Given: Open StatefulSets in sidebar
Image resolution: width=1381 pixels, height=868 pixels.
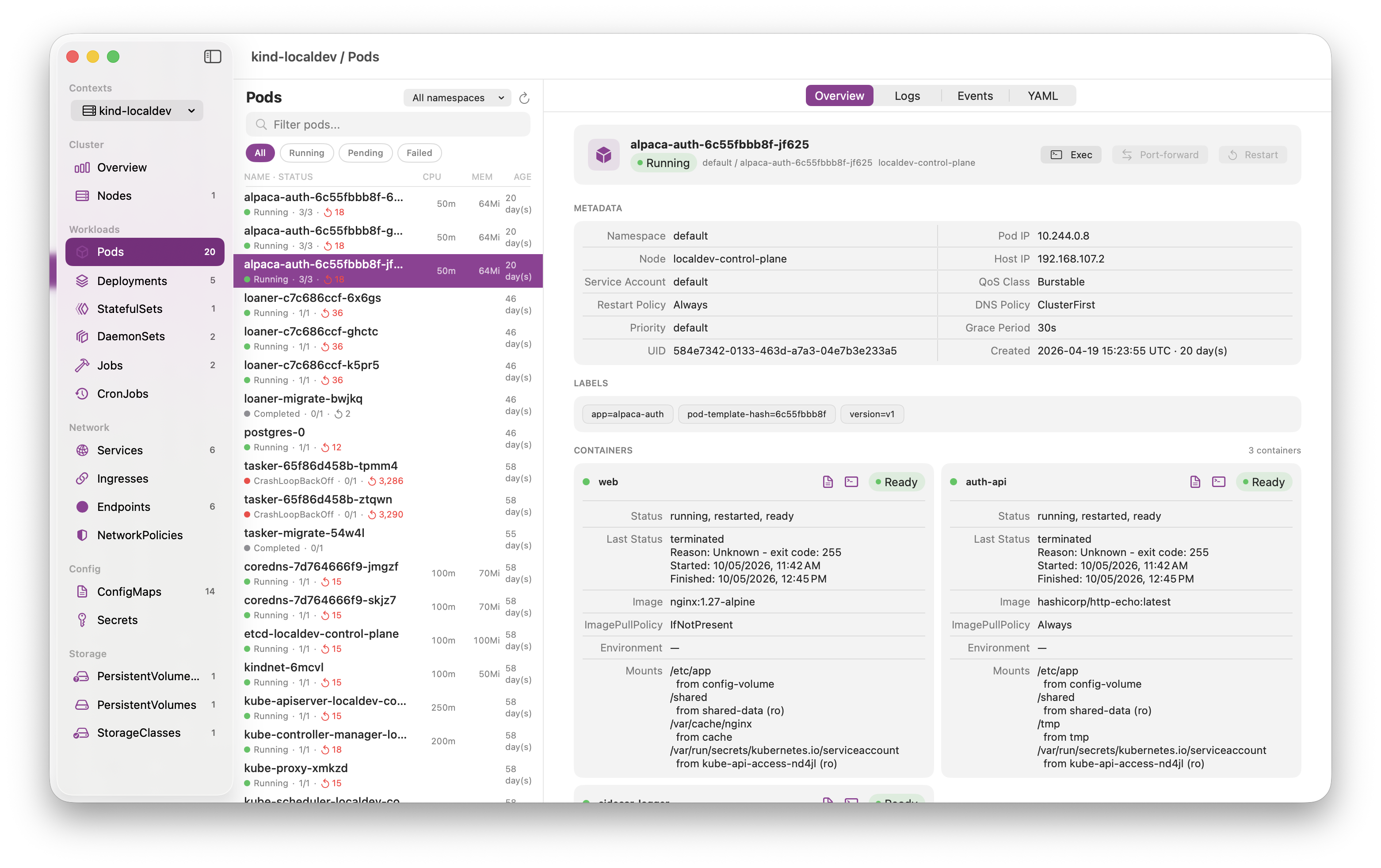Looking at the screenshot, I should (x=145, y=308).
